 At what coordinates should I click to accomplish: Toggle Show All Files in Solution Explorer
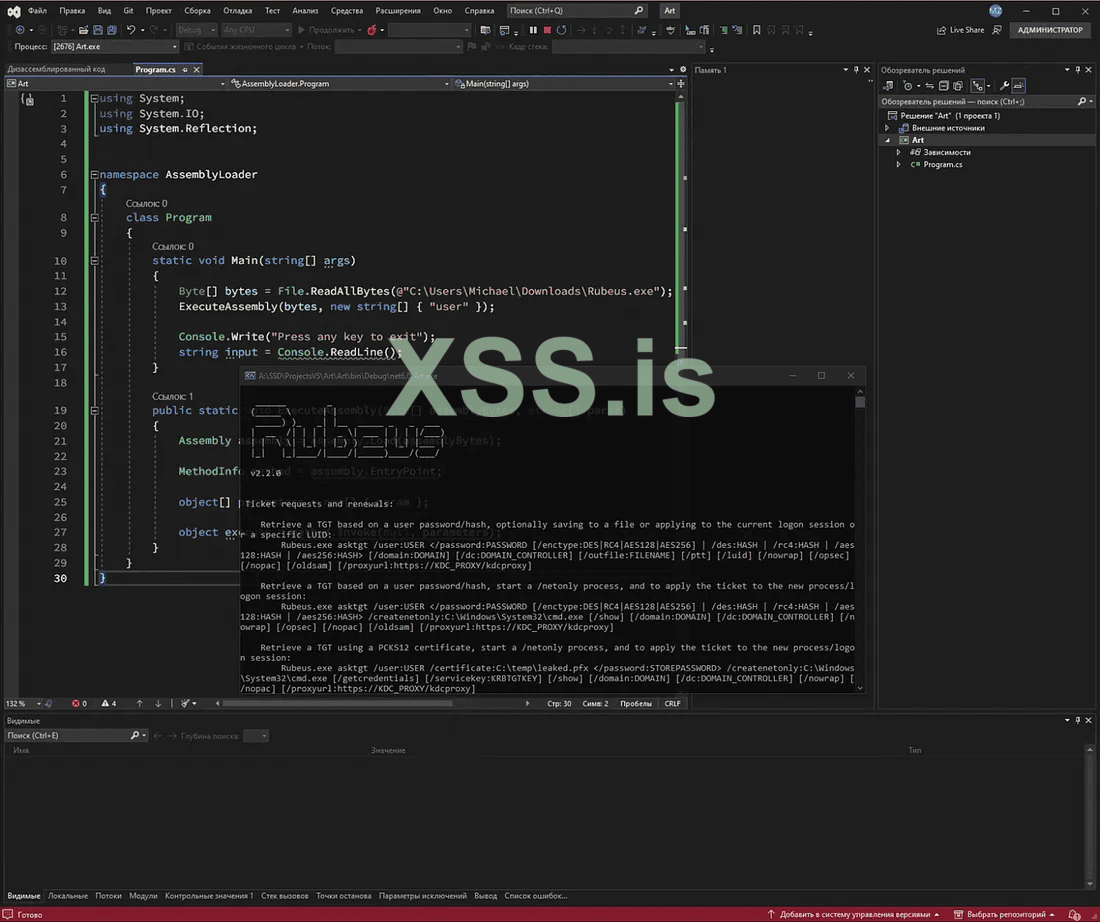[958, 86]
